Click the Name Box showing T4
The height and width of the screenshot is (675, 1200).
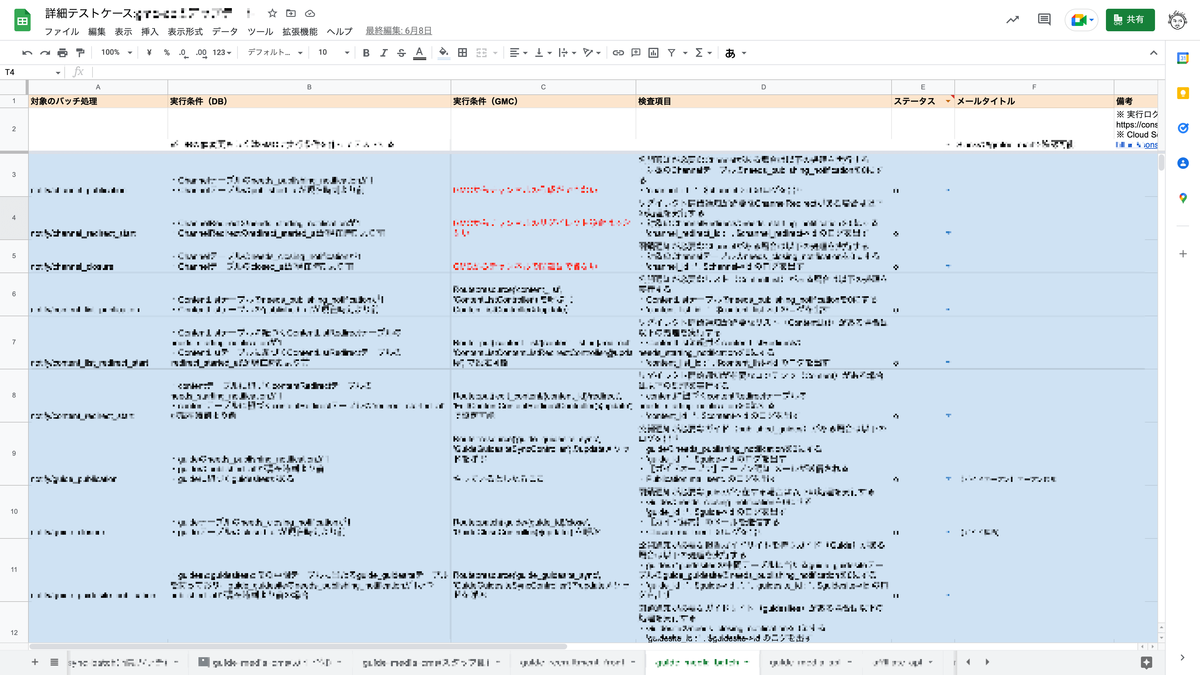(30, 72)
